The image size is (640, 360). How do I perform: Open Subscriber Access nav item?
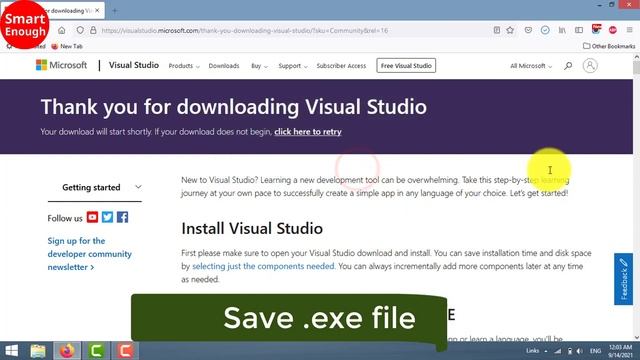341,66
